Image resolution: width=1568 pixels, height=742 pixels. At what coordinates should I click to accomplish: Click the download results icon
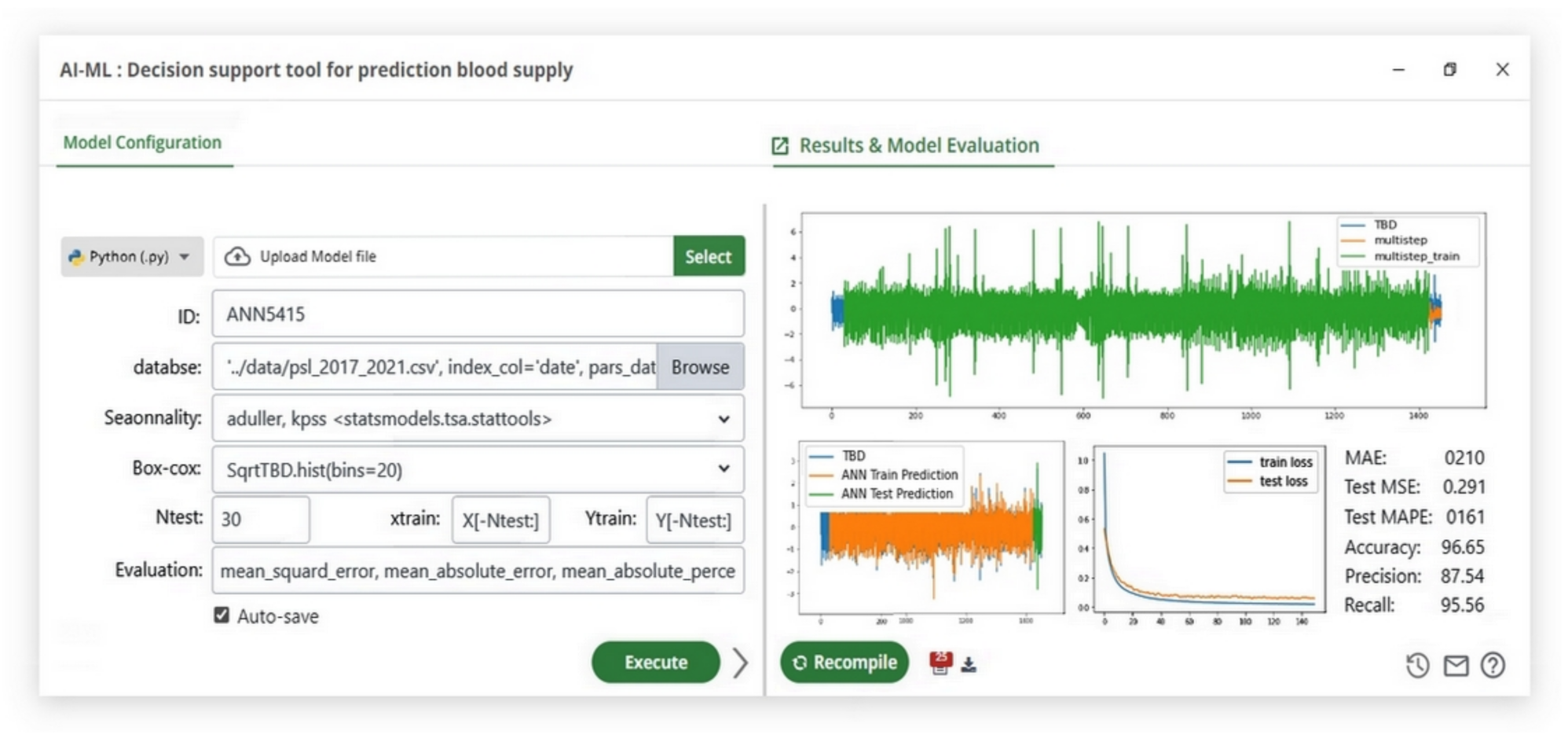(969, 665)
